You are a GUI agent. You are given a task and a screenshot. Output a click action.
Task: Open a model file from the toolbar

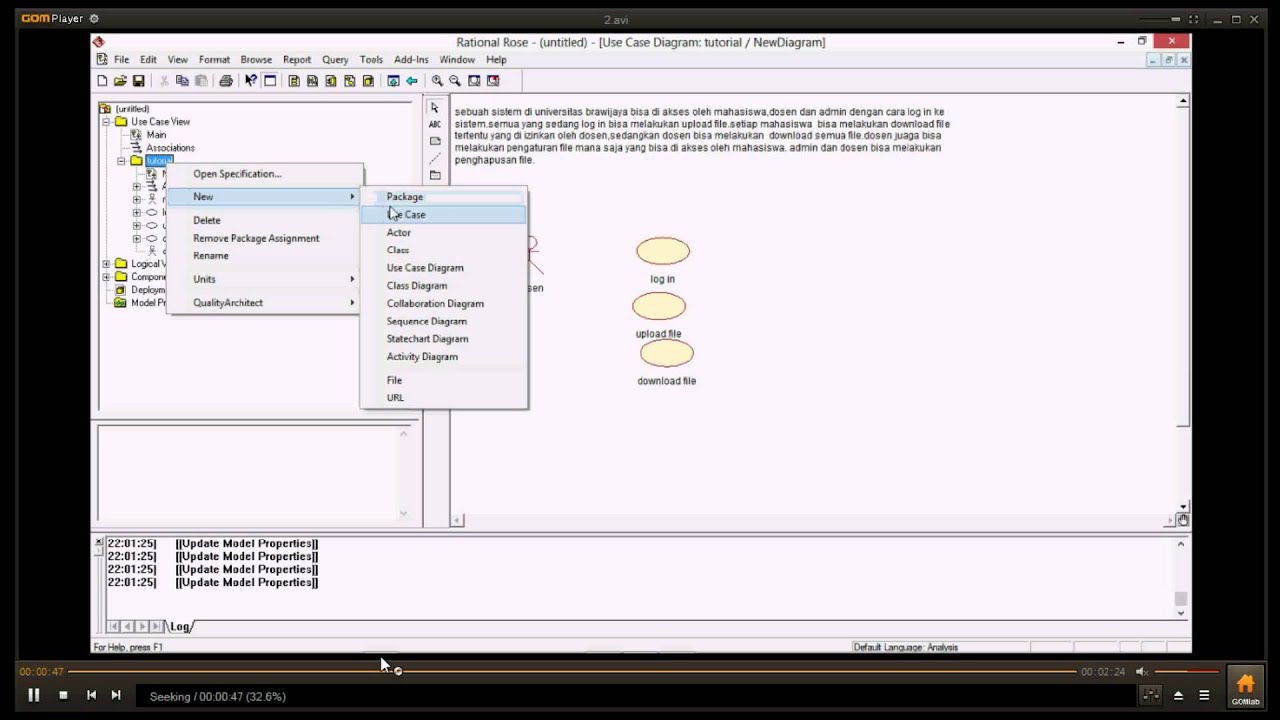(120, 81)
